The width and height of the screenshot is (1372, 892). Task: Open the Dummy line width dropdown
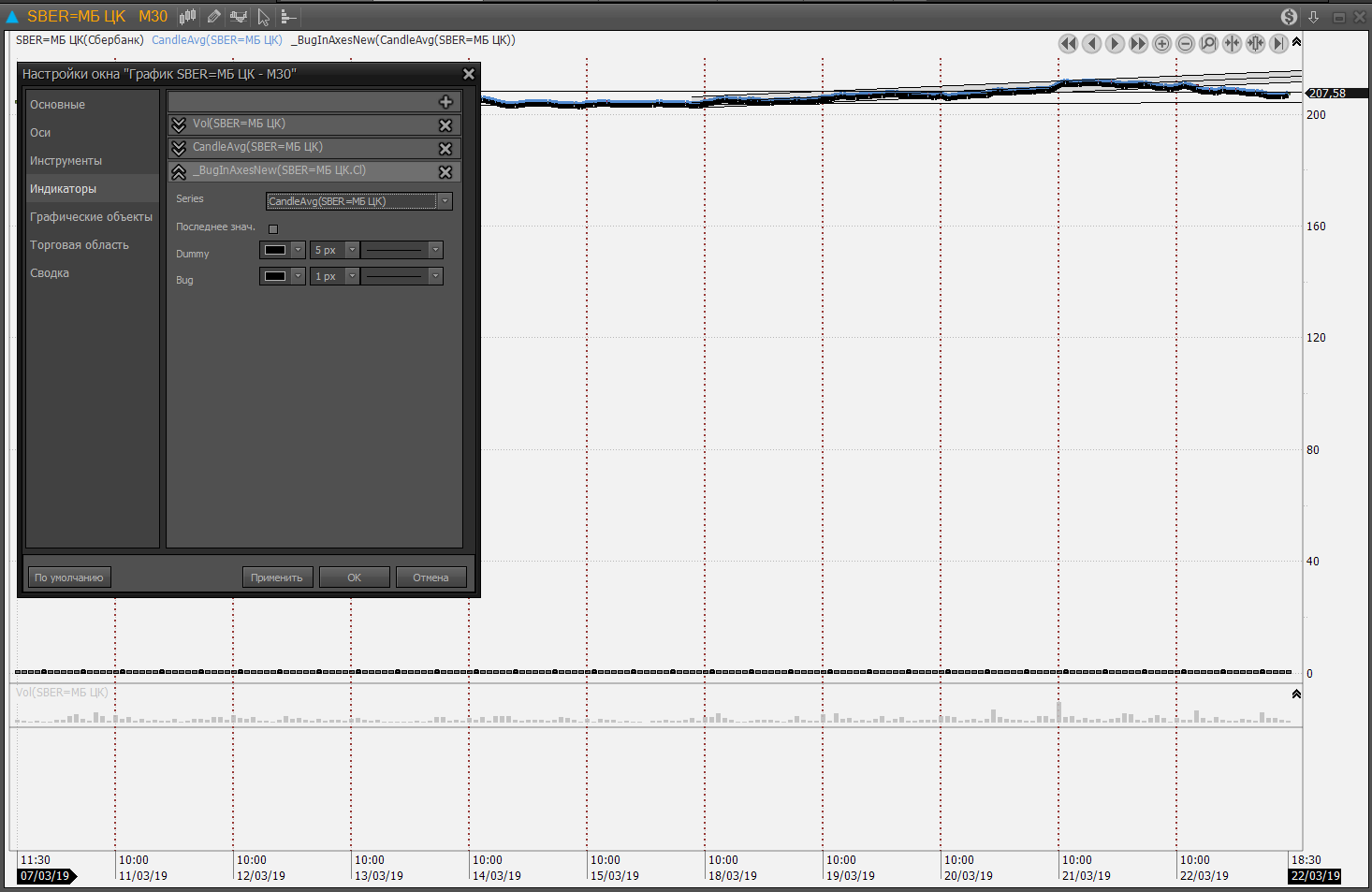point(352,250)
